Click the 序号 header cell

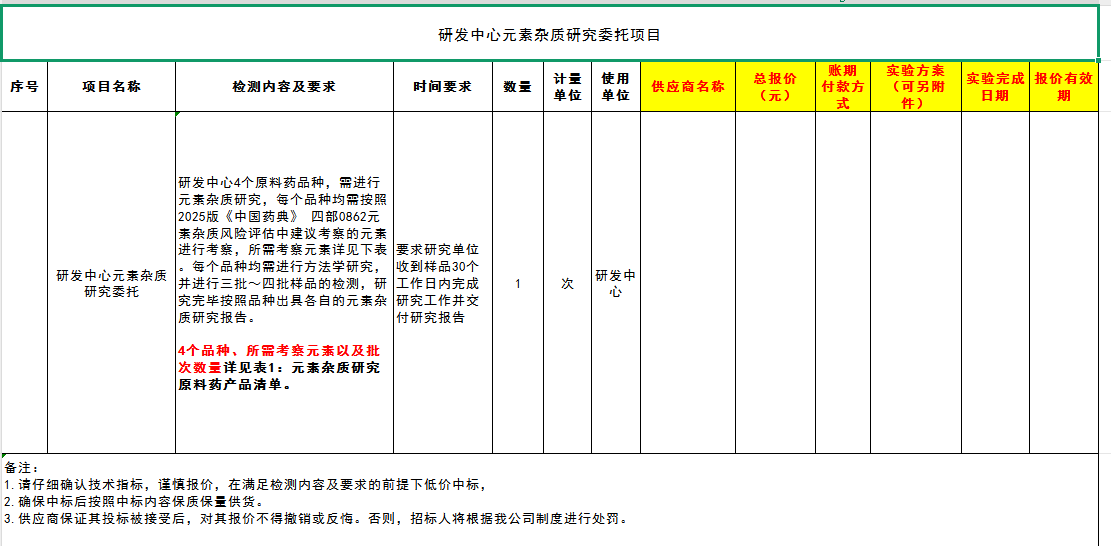point(24,87)
